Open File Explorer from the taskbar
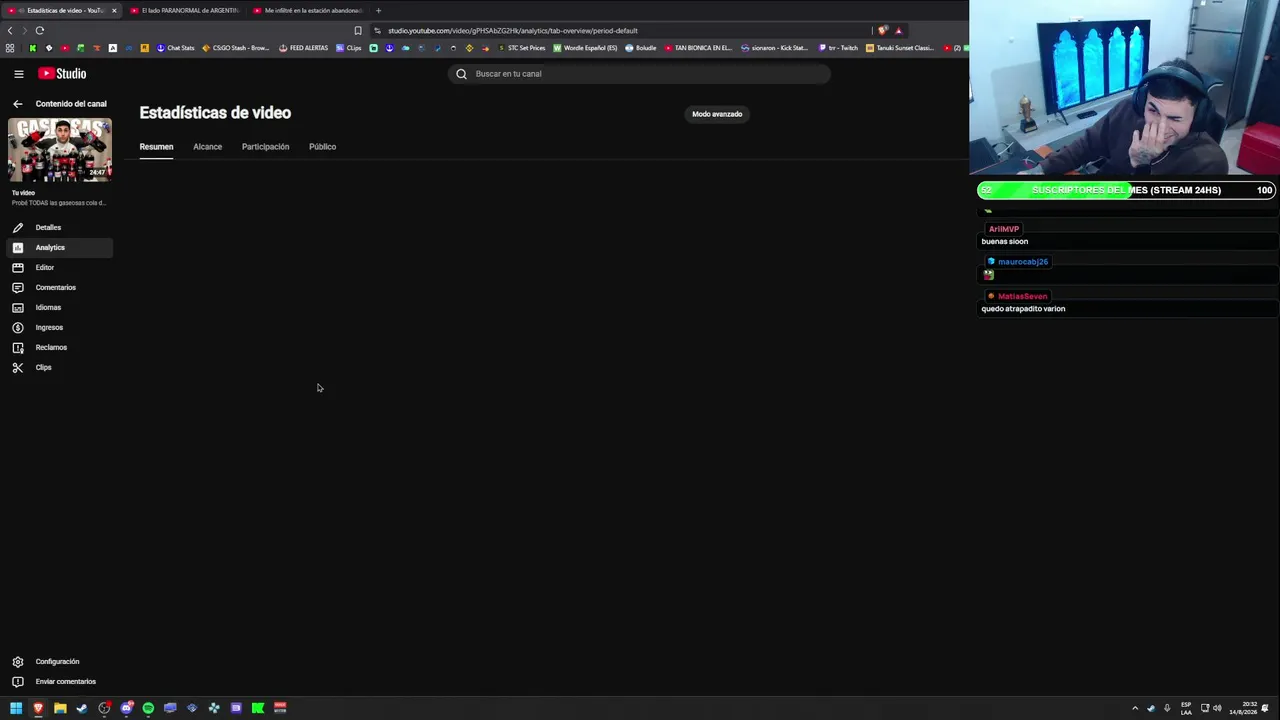The width and height of the screenshot is (1280, 720). coord(60,708)
